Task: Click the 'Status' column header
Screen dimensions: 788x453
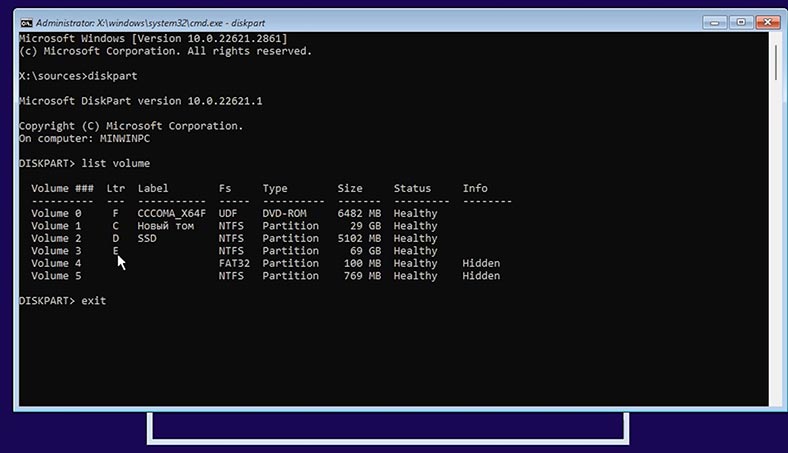Action: pos(412,188)
